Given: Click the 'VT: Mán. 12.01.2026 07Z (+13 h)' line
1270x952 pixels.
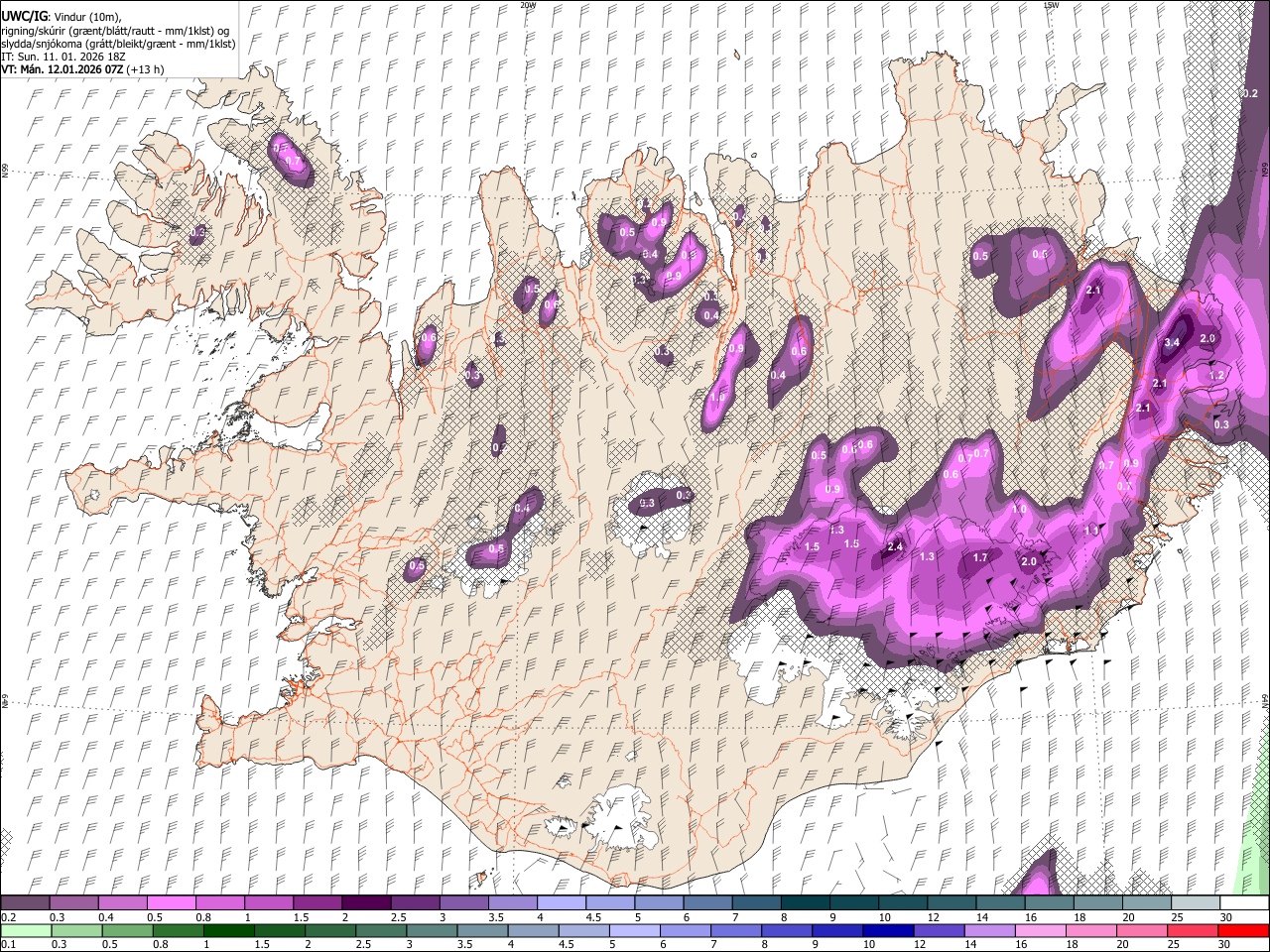Looking at the screenshot, I should pyautogui.click(x=82, y=69).
